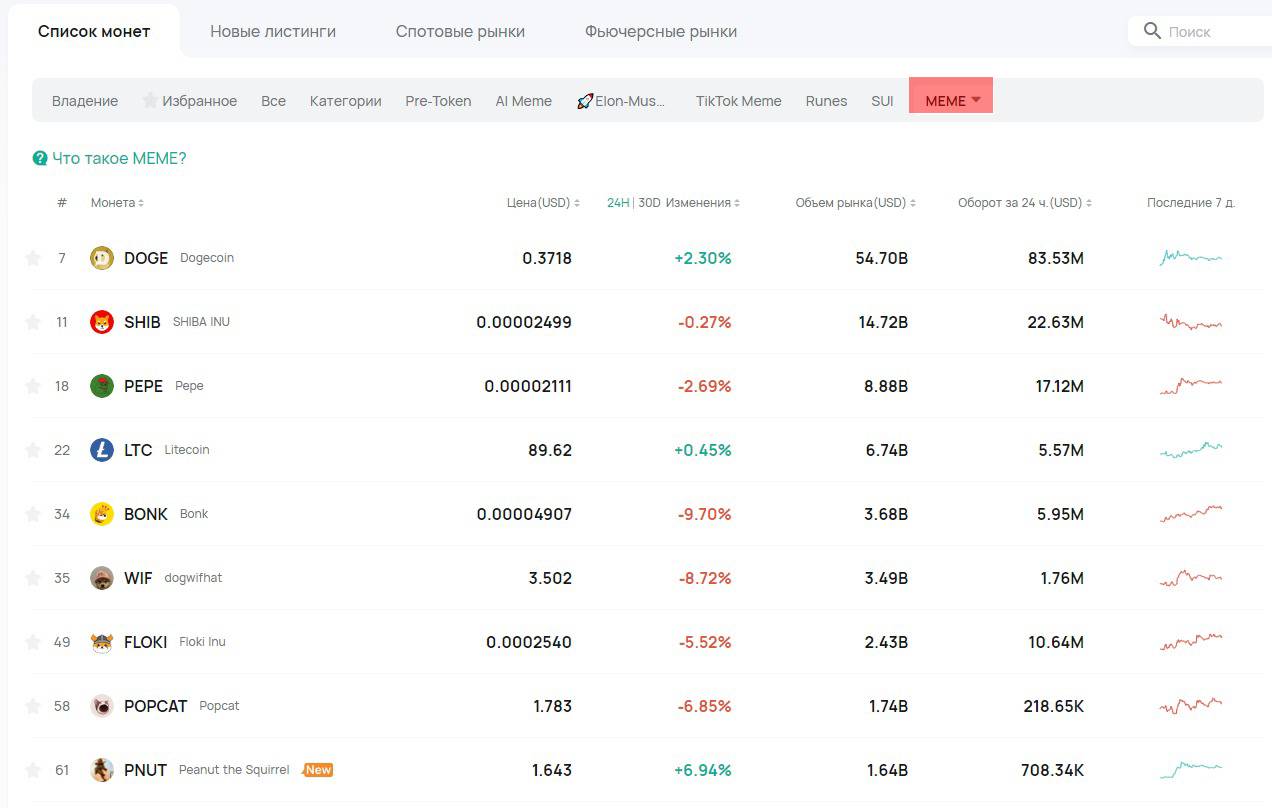This screenshot has height=808, width=1272.
Task: Click the Bonk coin logo
Action: (102, 514)
